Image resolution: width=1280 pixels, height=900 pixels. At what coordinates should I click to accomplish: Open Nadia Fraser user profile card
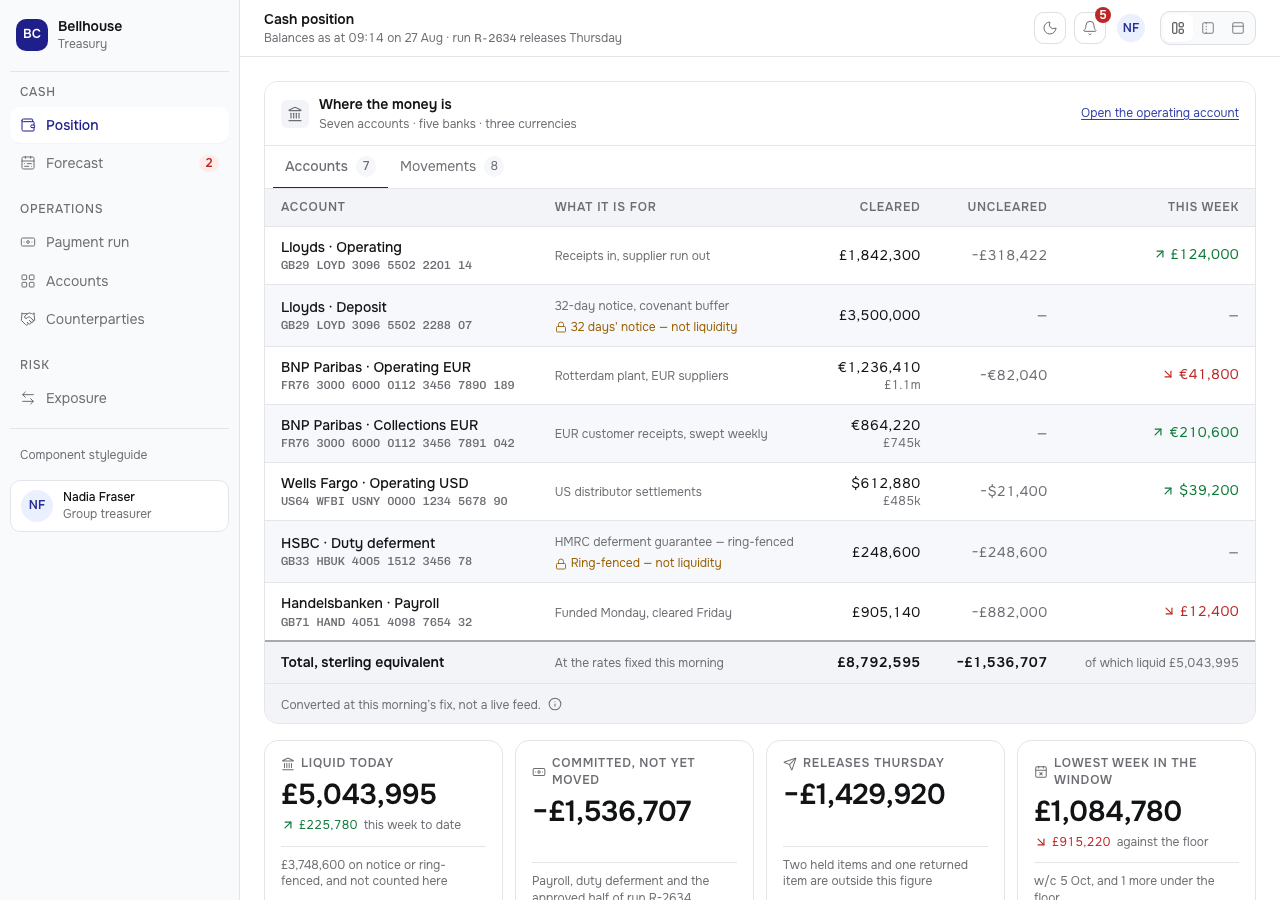119,506
